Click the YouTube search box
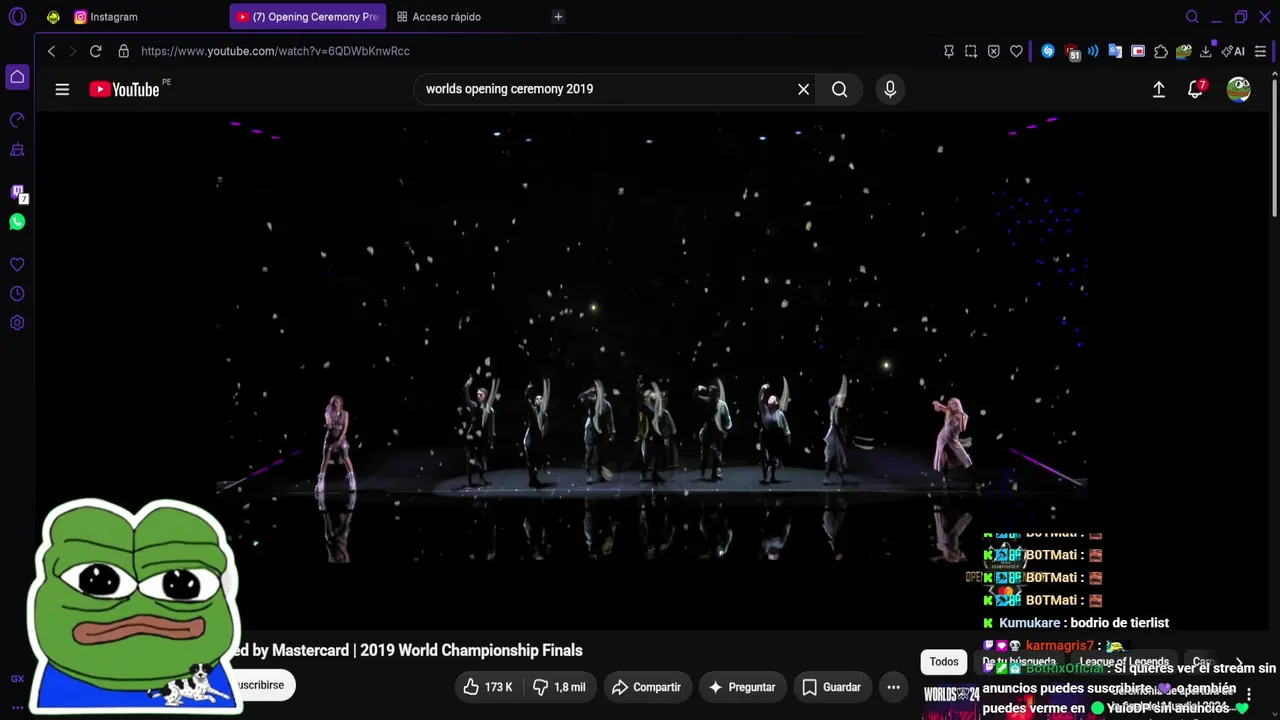Image resolution: width=1280 pixels, height=720 pixels. [x=605, y=89]
